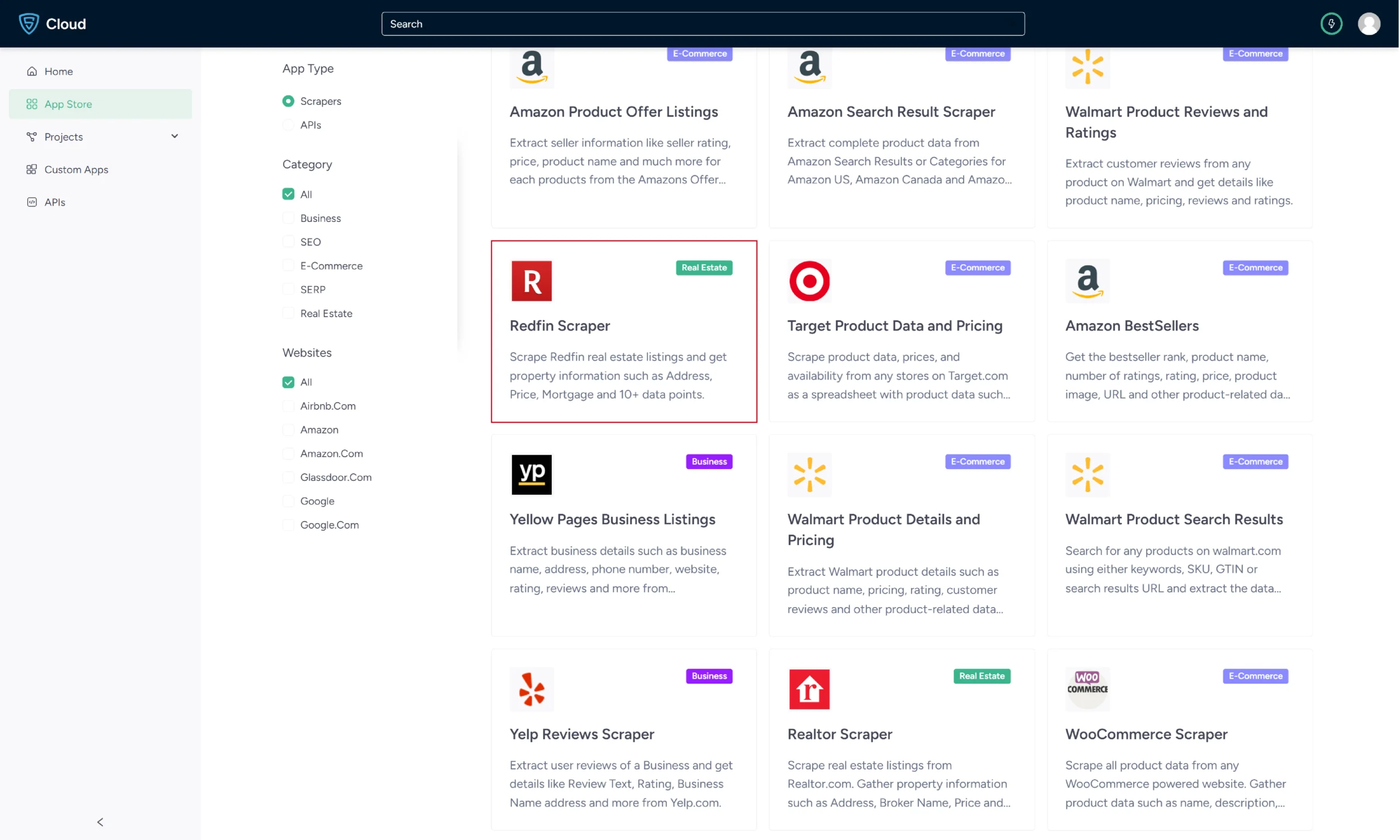Screen dimensions: 1400x840
Task: Click the Cloud shield logo icon
Action: (29, 24)
